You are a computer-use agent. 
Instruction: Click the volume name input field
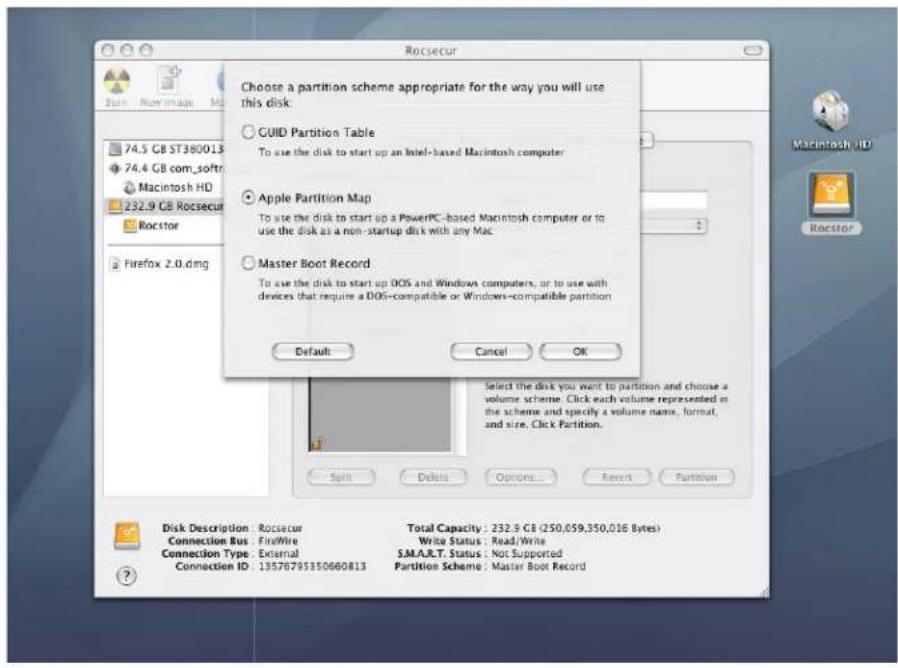pos(674,201)
